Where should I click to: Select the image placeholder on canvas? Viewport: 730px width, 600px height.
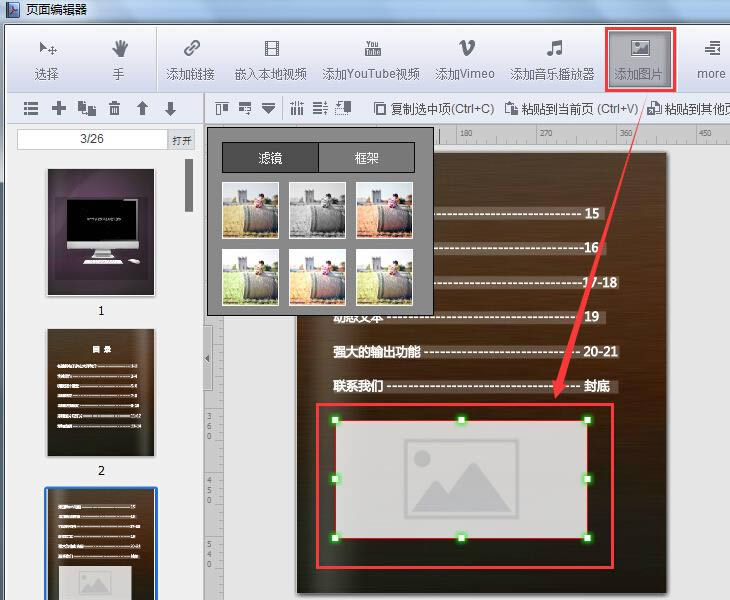click(461, 479)
